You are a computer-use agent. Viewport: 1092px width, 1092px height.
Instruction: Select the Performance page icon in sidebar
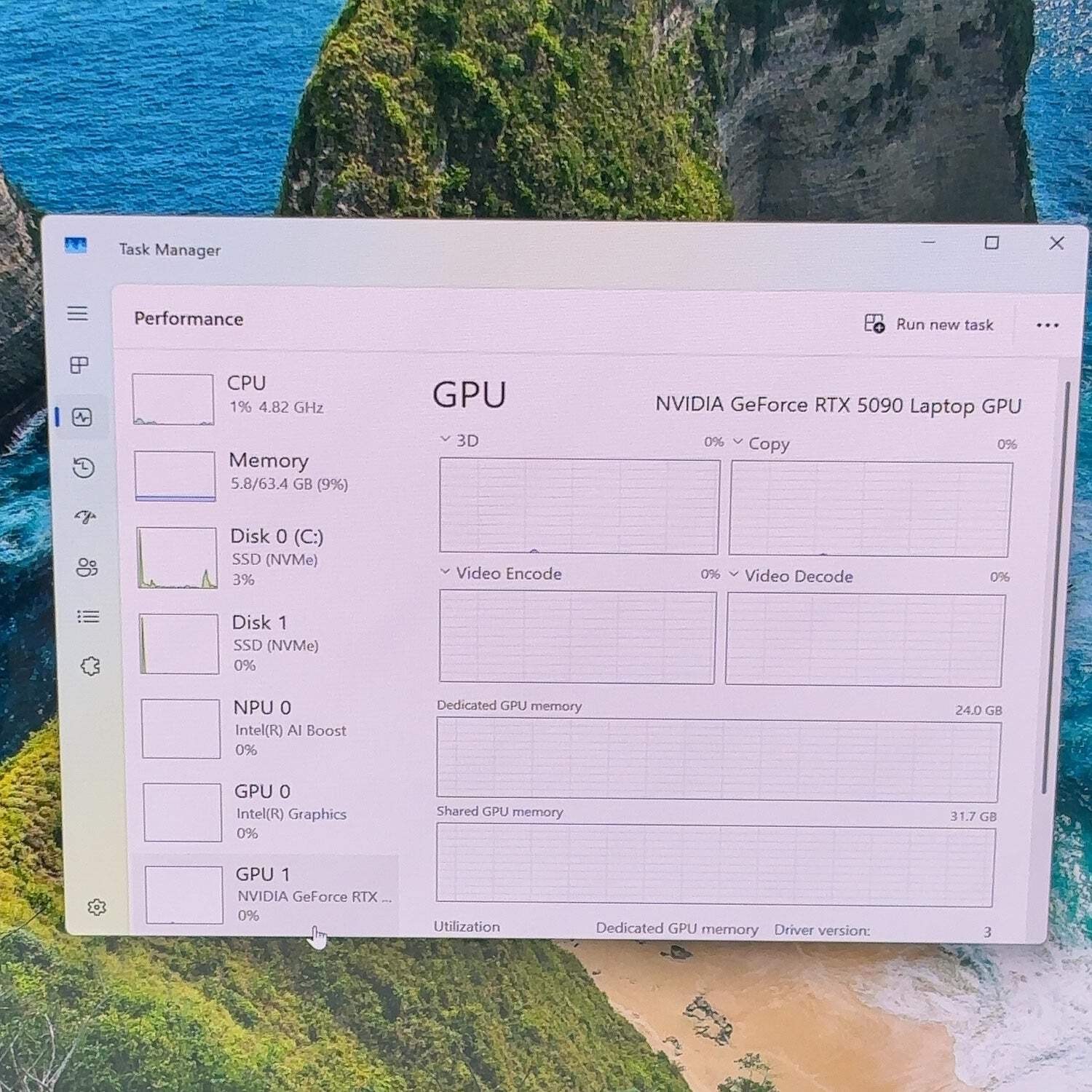tap(82, 417)
